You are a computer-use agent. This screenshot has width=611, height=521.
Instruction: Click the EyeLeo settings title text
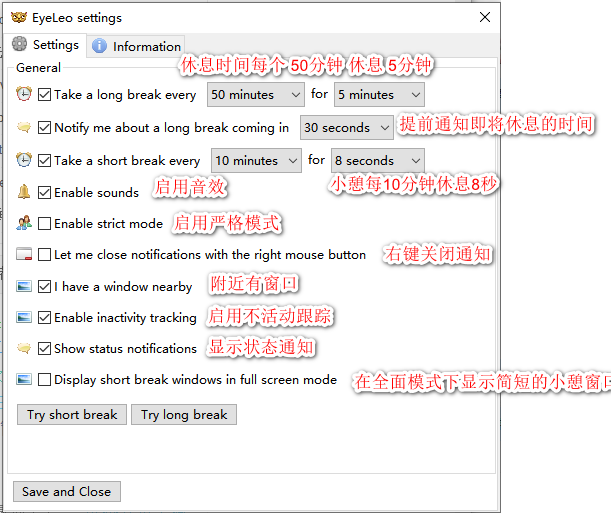pyautogui.click(x=77, y=18)
